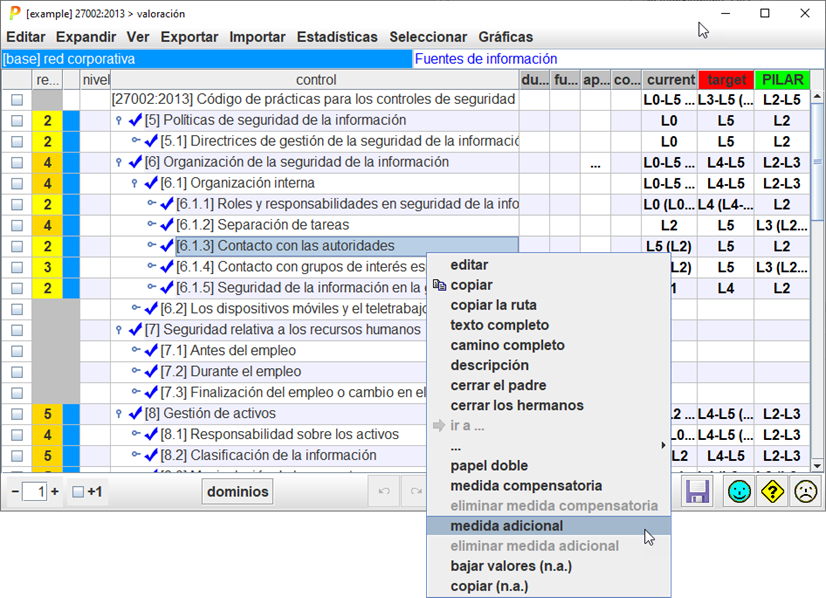Click the Fuentes de información label
Screen dimensions: 826x598
485,59
